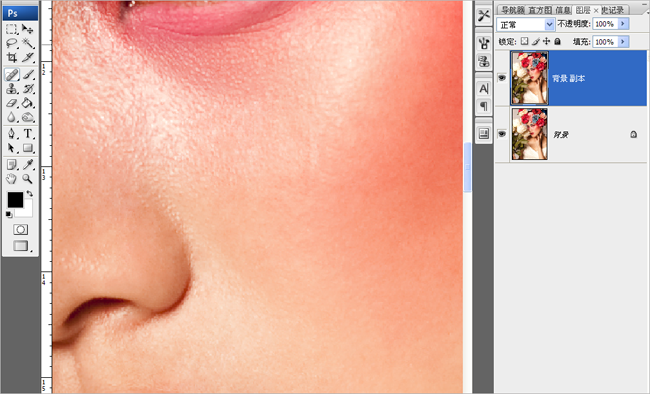Switch to the 信息 tab
The height and width of the screenshot is (394, 650).
[x=562, y=10]
